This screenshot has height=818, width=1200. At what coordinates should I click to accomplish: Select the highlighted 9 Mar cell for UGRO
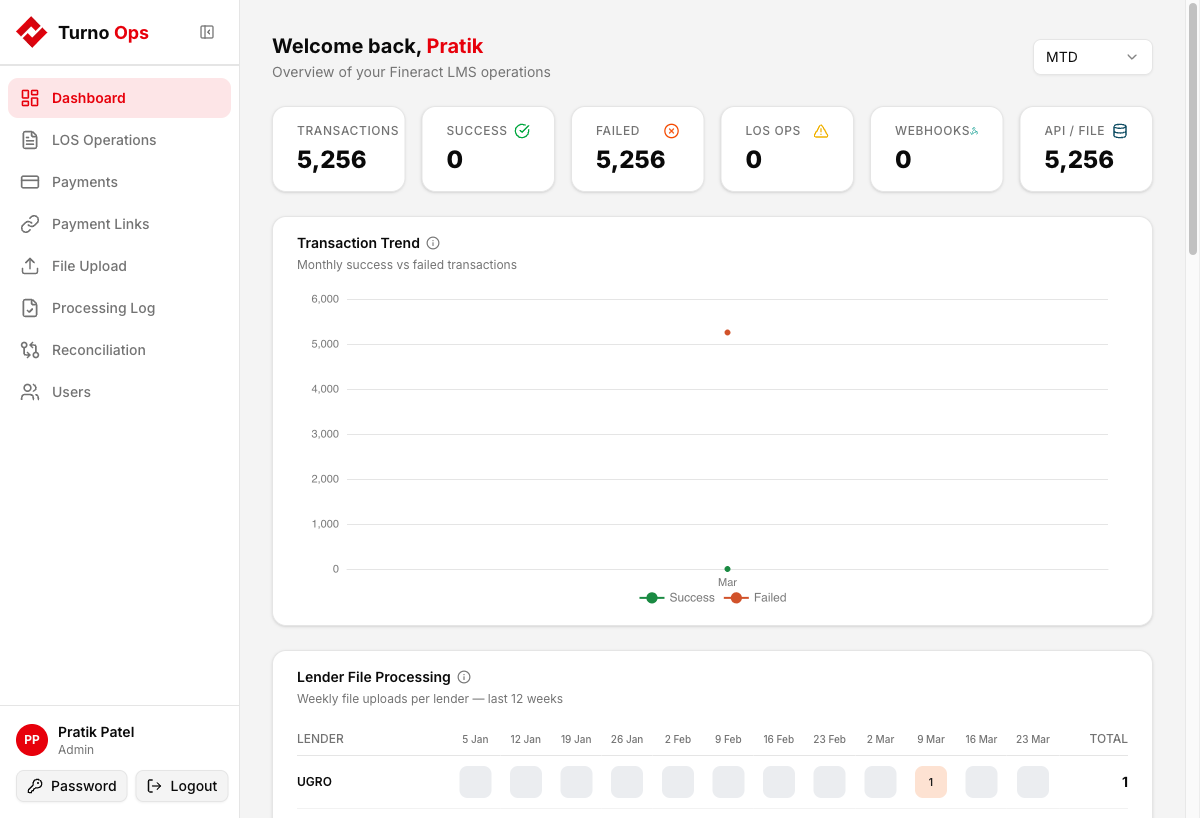pos(930,782)
